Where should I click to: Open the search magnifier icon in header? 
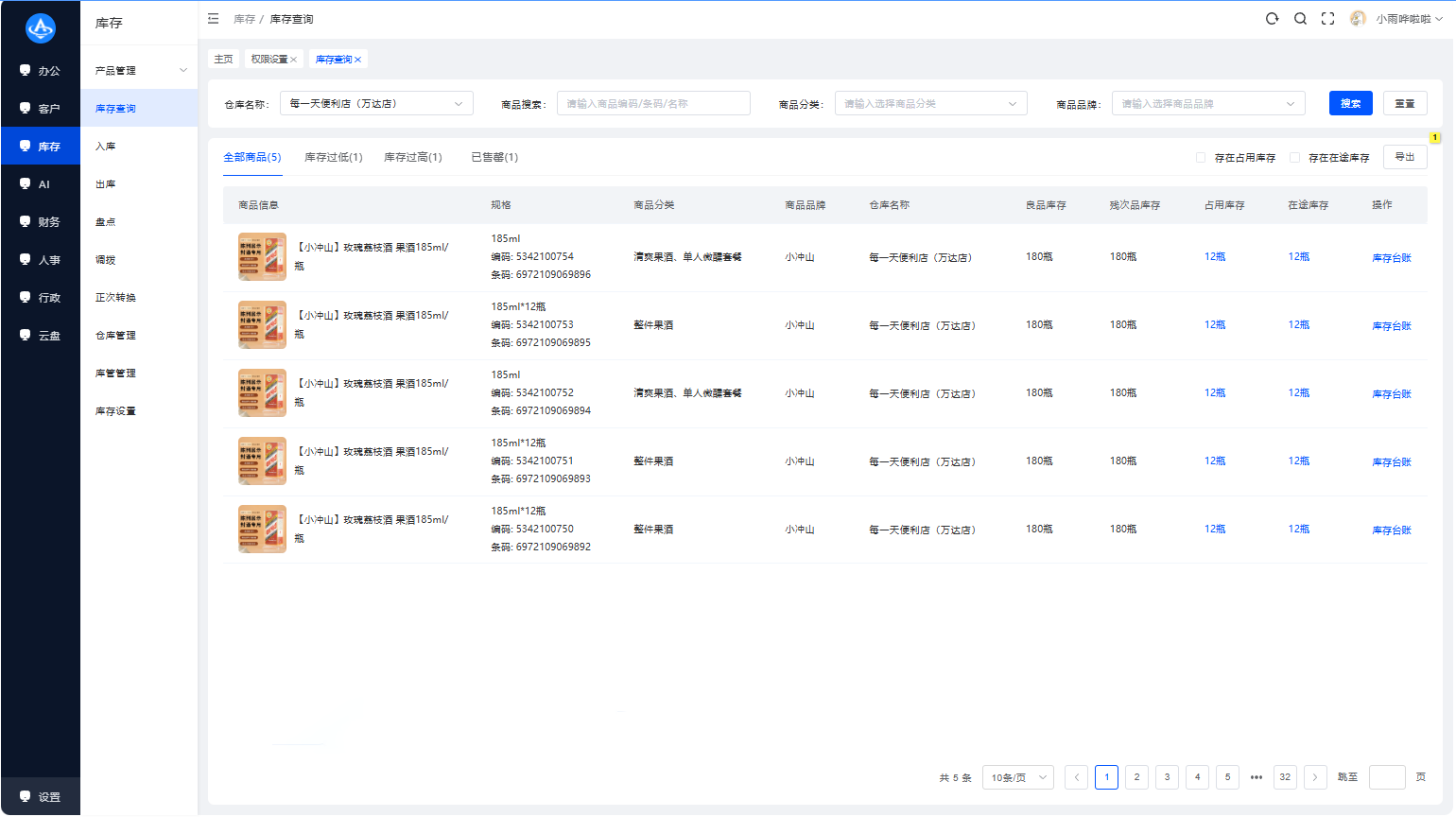(x=1301, y=19)
